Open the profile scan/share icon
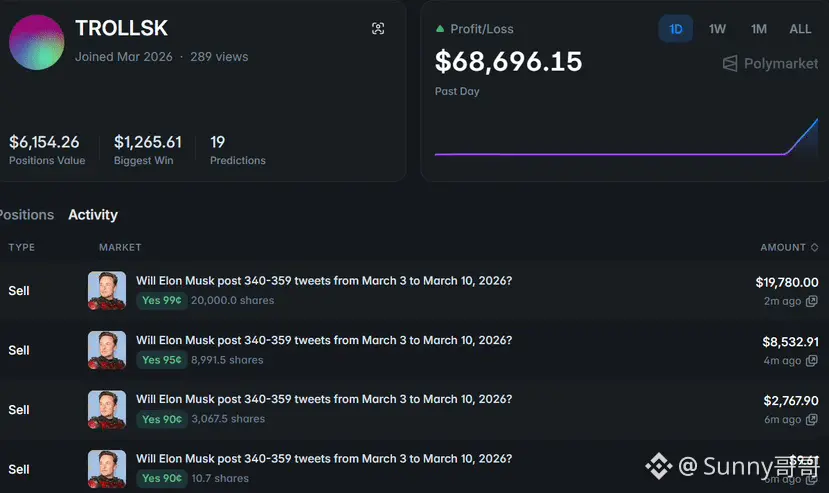This screenshot has width=829, height=493. [x=378, y=29]
